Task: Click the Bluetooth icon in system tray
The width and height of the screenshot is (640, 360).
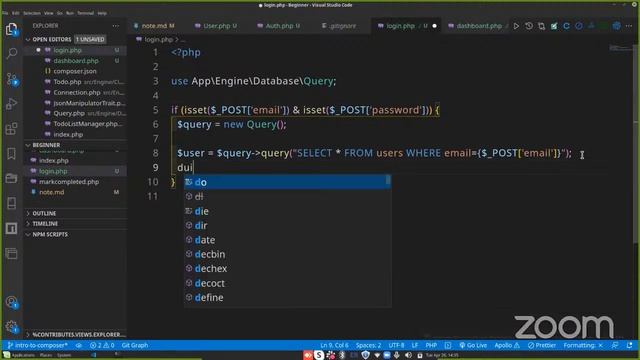Action: (342, 356)
